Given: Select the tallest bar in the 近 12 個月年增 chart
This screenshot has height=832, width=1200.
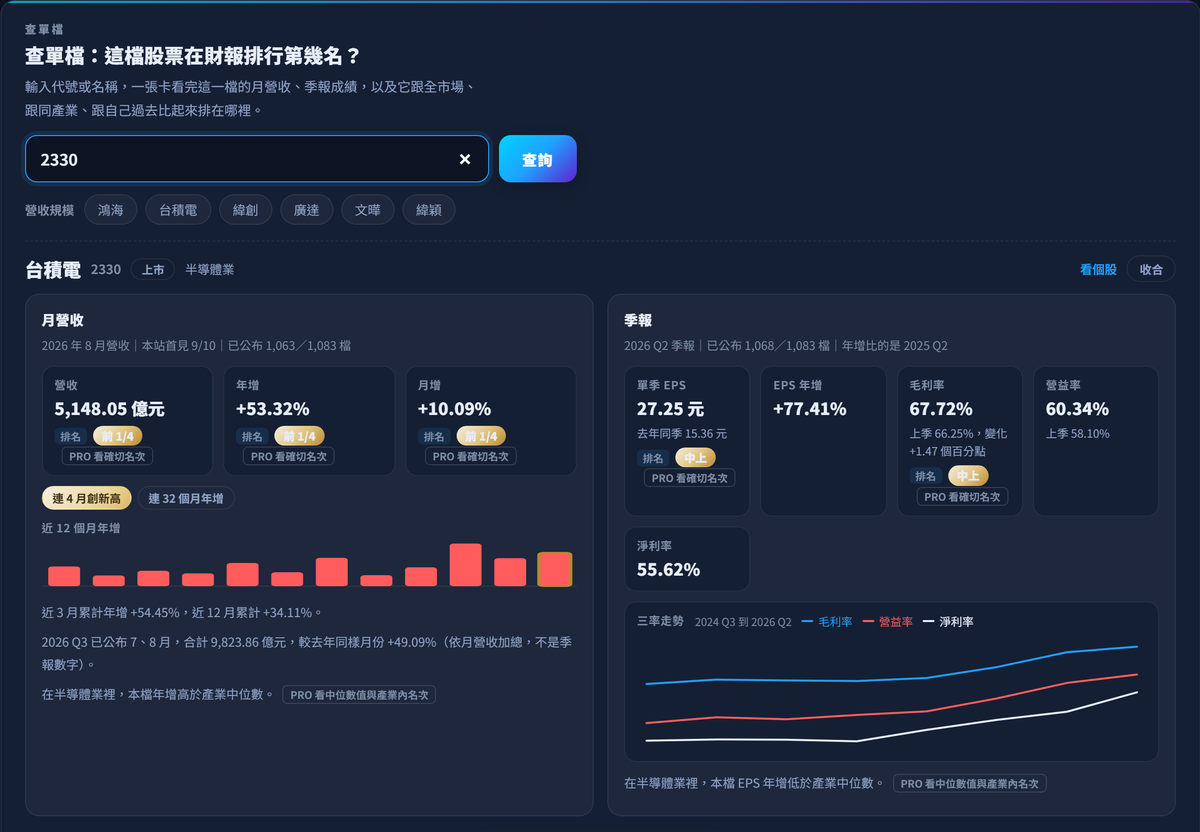Looking at the screenshot, I should point(466,565).
